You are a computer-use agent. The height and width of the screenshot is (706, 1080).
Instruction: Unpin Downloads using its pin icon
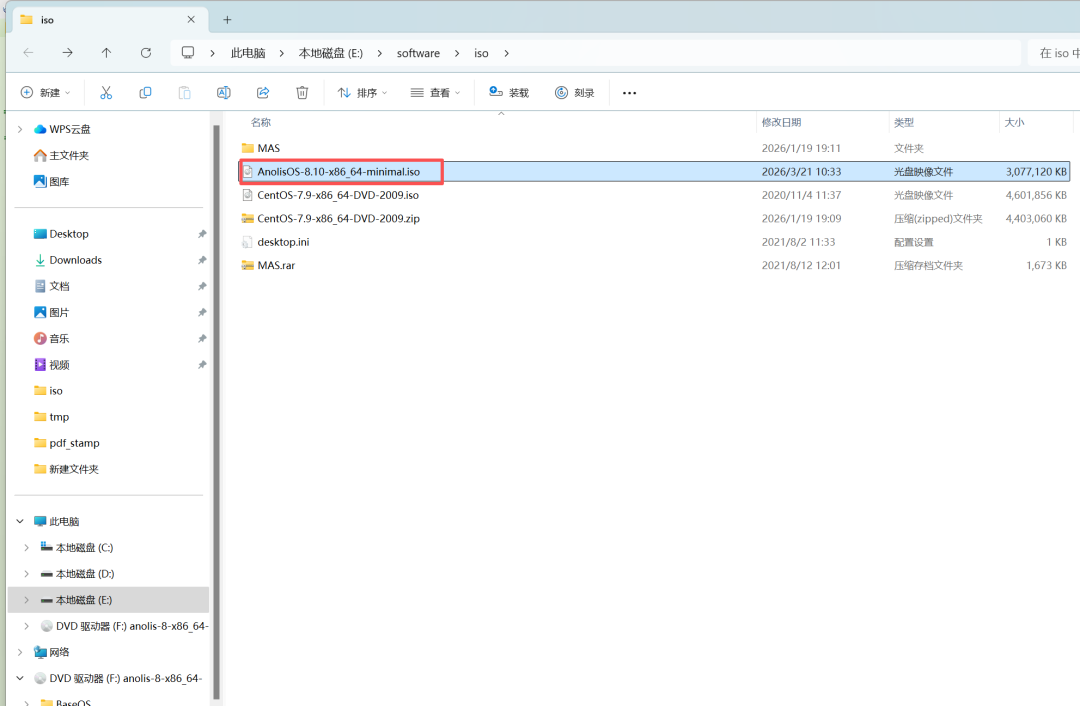pyautogui.click(x=202, y=260)
